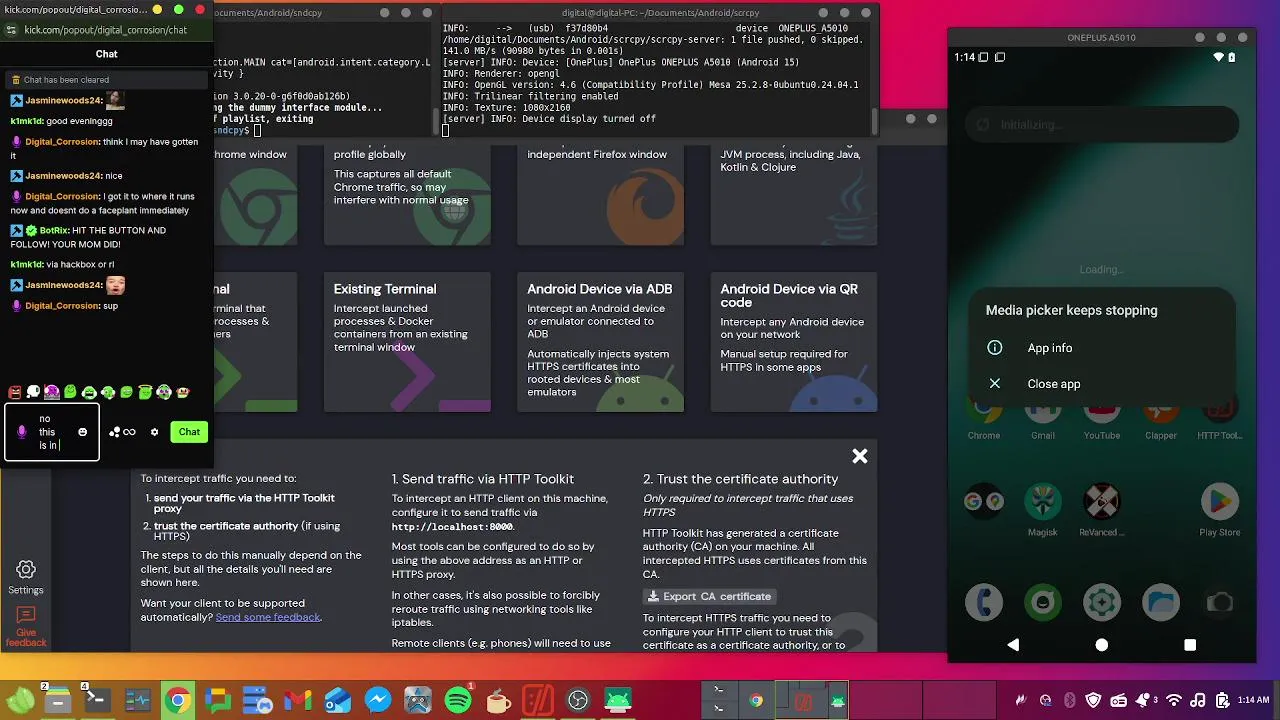Tap the Android recents square button

pyautogui.click(x=1190, y=645)
